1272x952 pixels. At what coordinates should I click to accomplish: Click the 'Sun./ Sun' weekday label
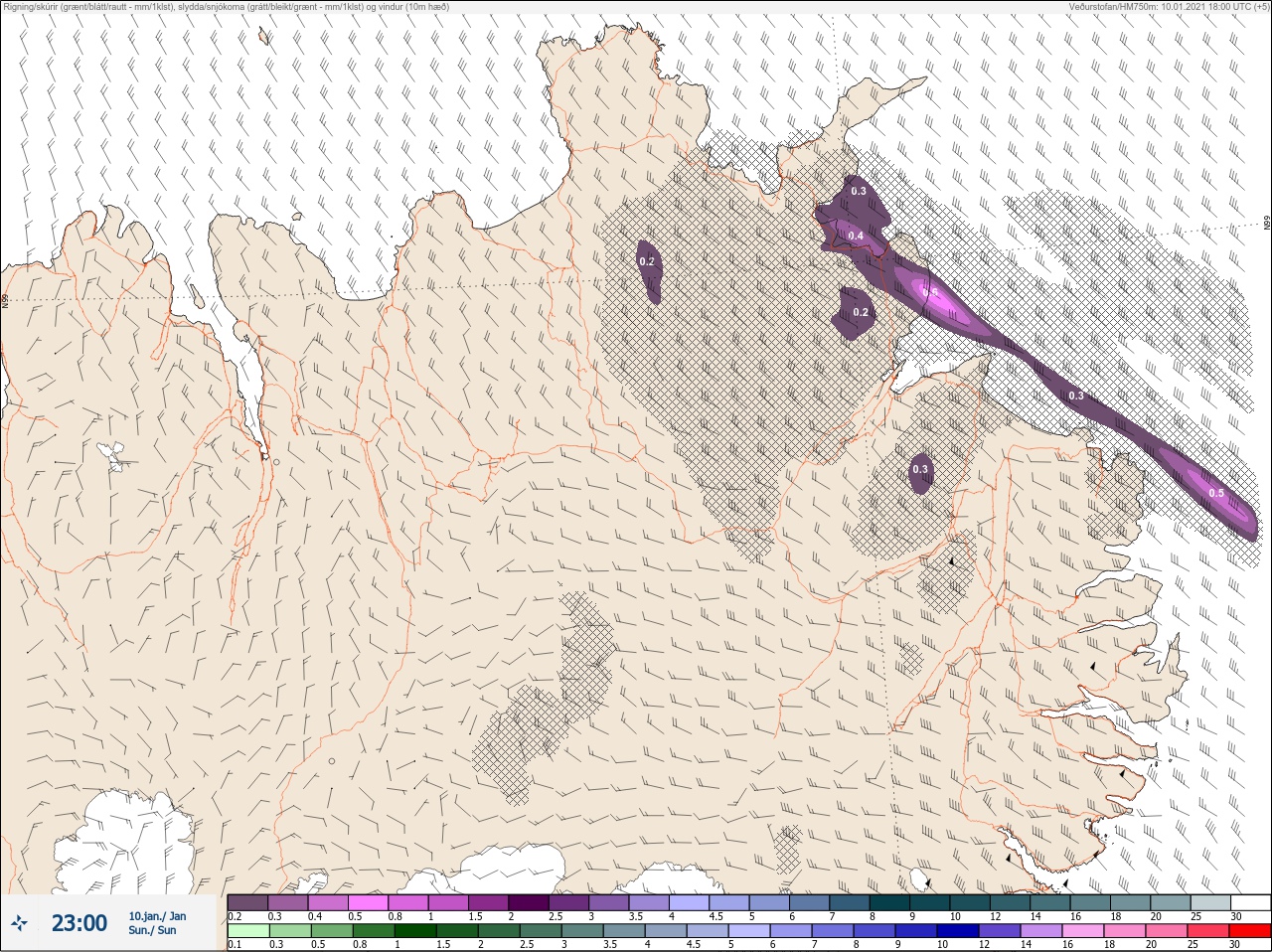point(152,930)
